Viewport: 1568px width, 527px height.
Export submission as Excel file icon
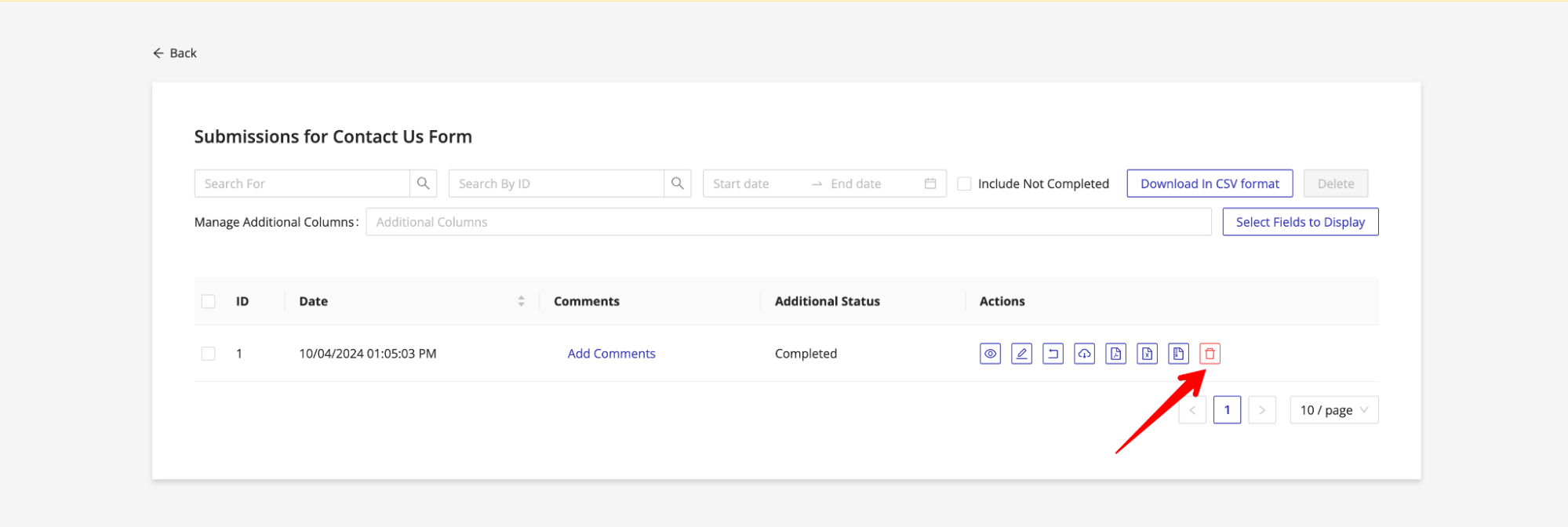click(x=1147, y=354)
